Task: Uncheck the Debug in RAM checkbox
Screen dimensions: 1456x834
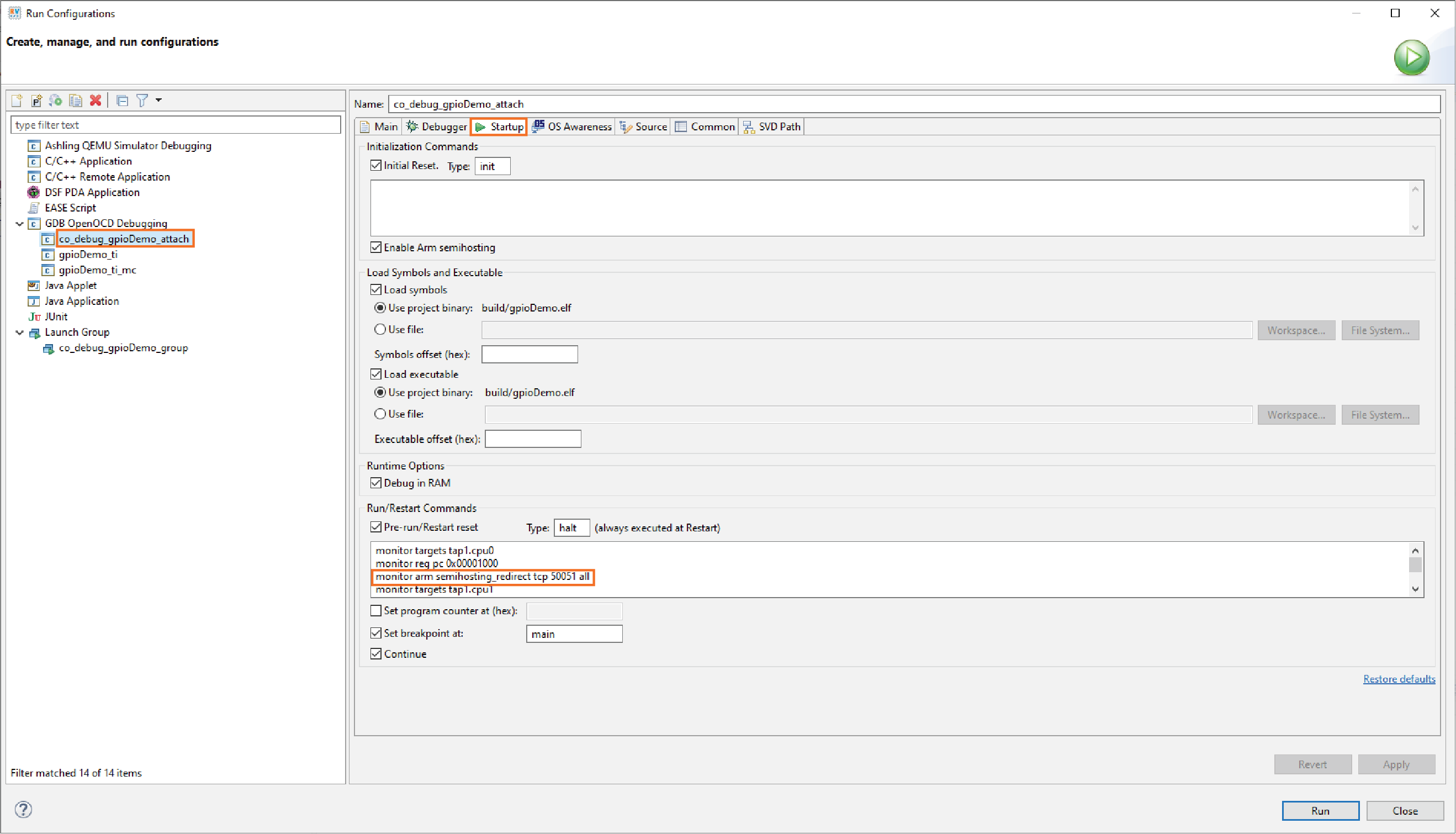Action: [375, 483]
